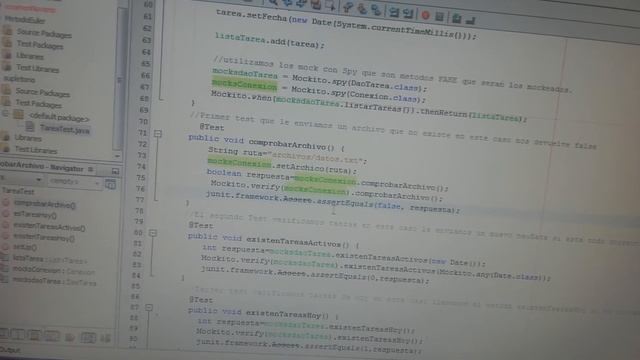The height and width of the screenshot is (360, 640).
Task: Go to existenTareasHoy() in Navigator
Action: (x=44, y=237)
